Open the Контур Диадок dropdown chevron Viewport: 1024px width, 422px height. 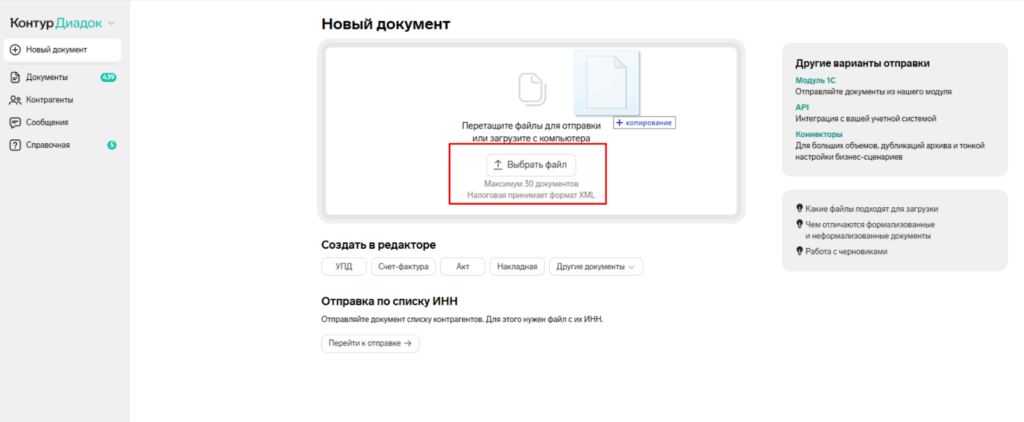coord(111,24)
